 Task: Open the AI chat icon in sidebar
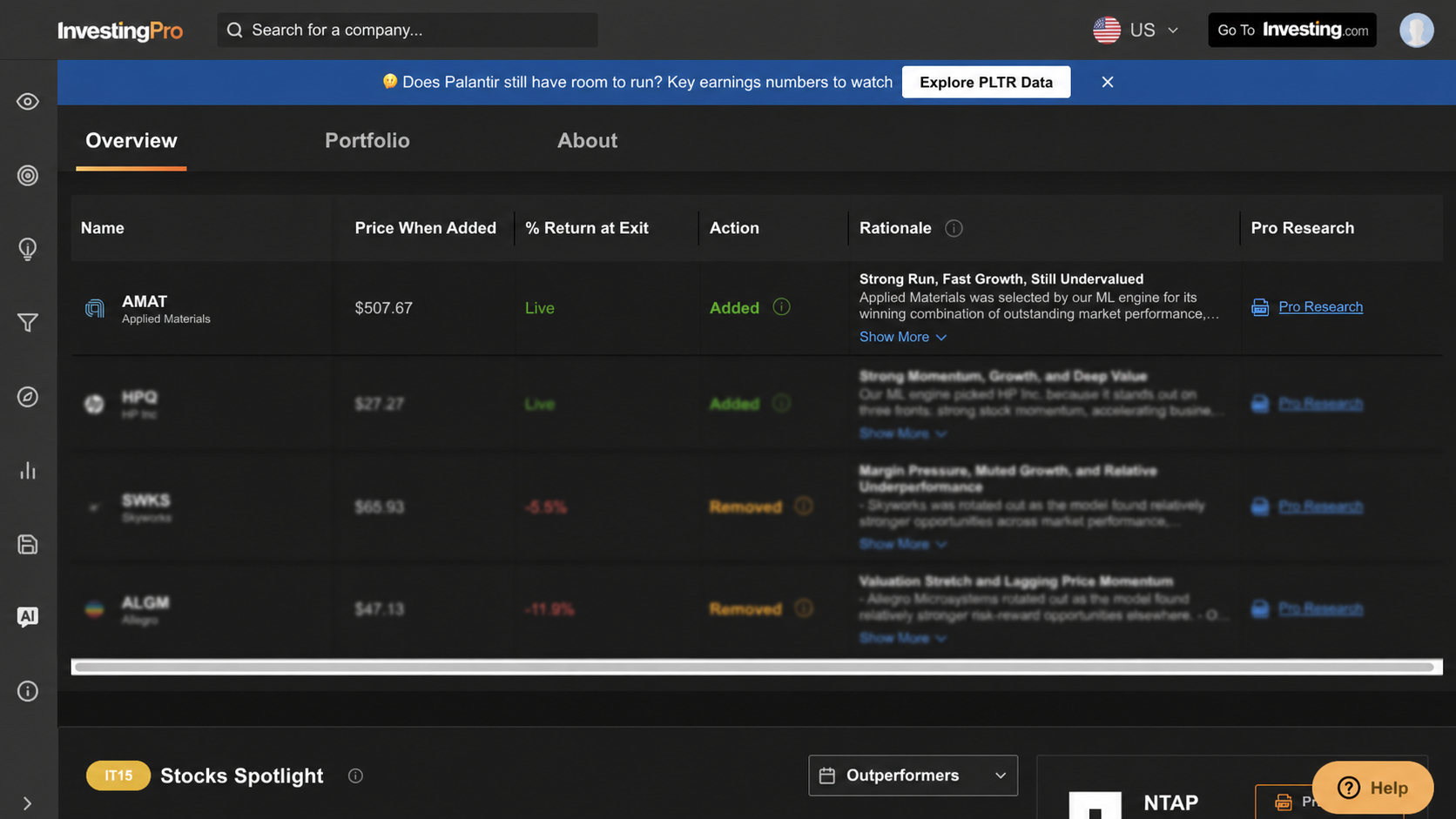pyautogui.click(x=28, y=617)
